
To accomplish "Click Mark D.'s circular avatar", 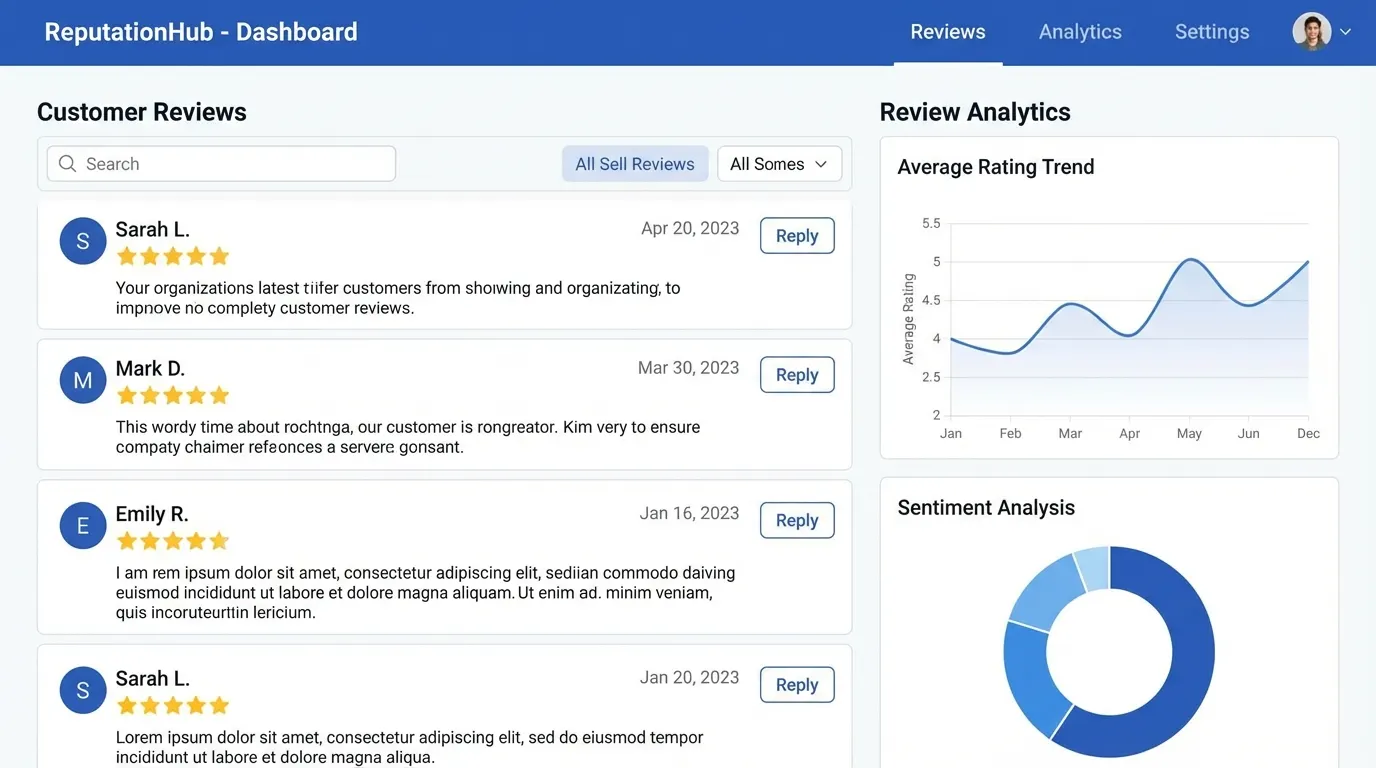I will (x=82, y=380).
